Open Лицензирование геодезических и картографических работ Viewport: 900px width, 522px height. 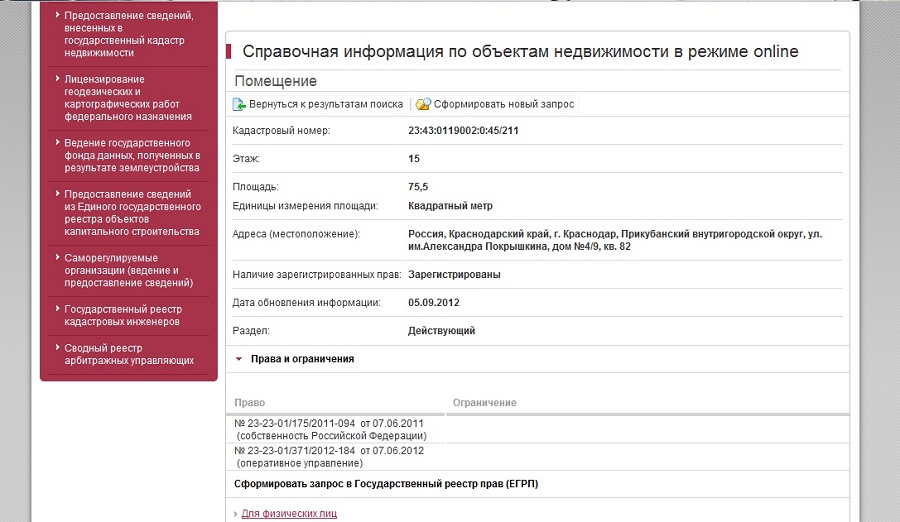point(128,98)
